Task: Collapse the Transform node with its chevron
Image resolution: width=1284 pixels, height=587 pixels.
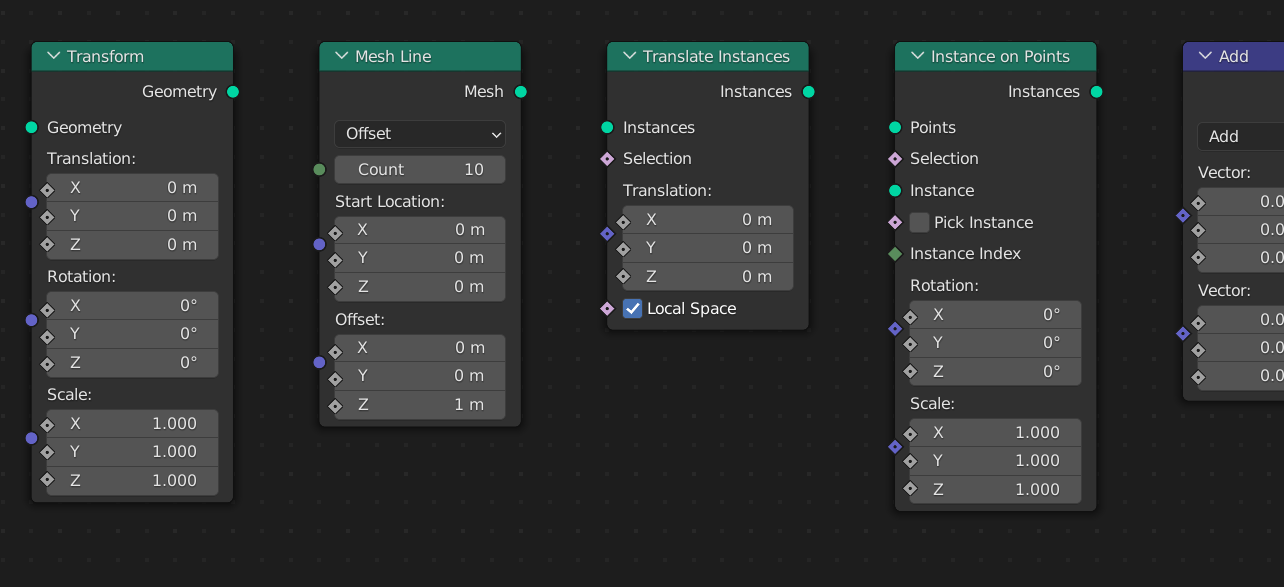Action: pyautogui.click(x=54, y=57)
